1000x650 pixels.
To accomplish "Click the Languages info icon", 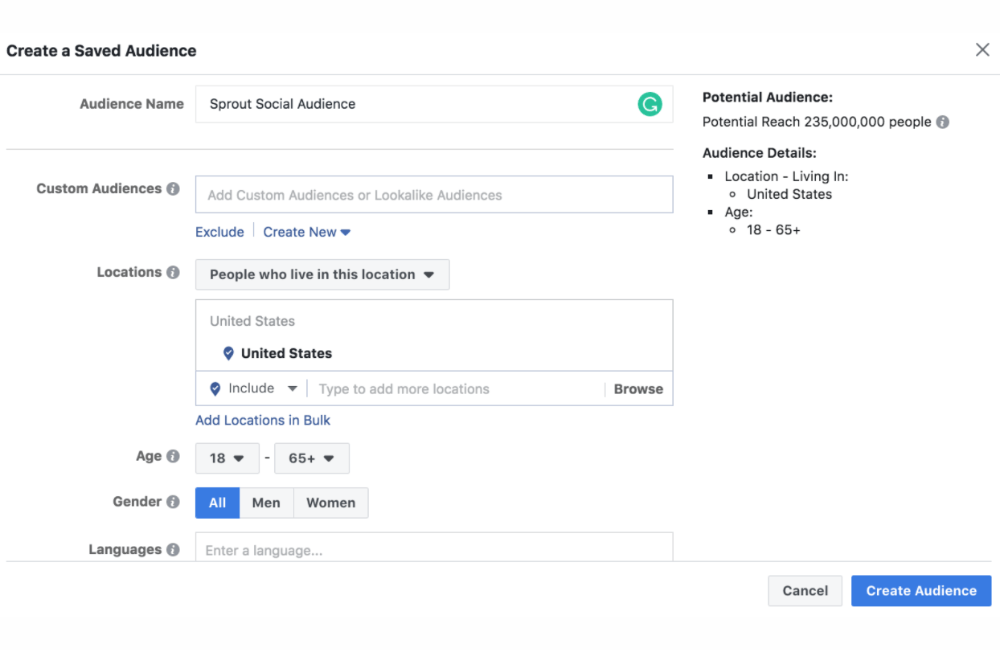I will coord(173,550).
